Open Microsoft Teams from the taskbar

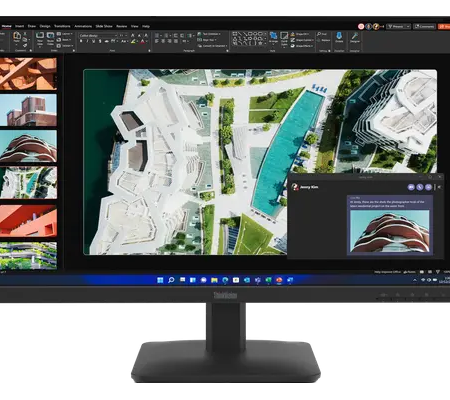[257, 280]
